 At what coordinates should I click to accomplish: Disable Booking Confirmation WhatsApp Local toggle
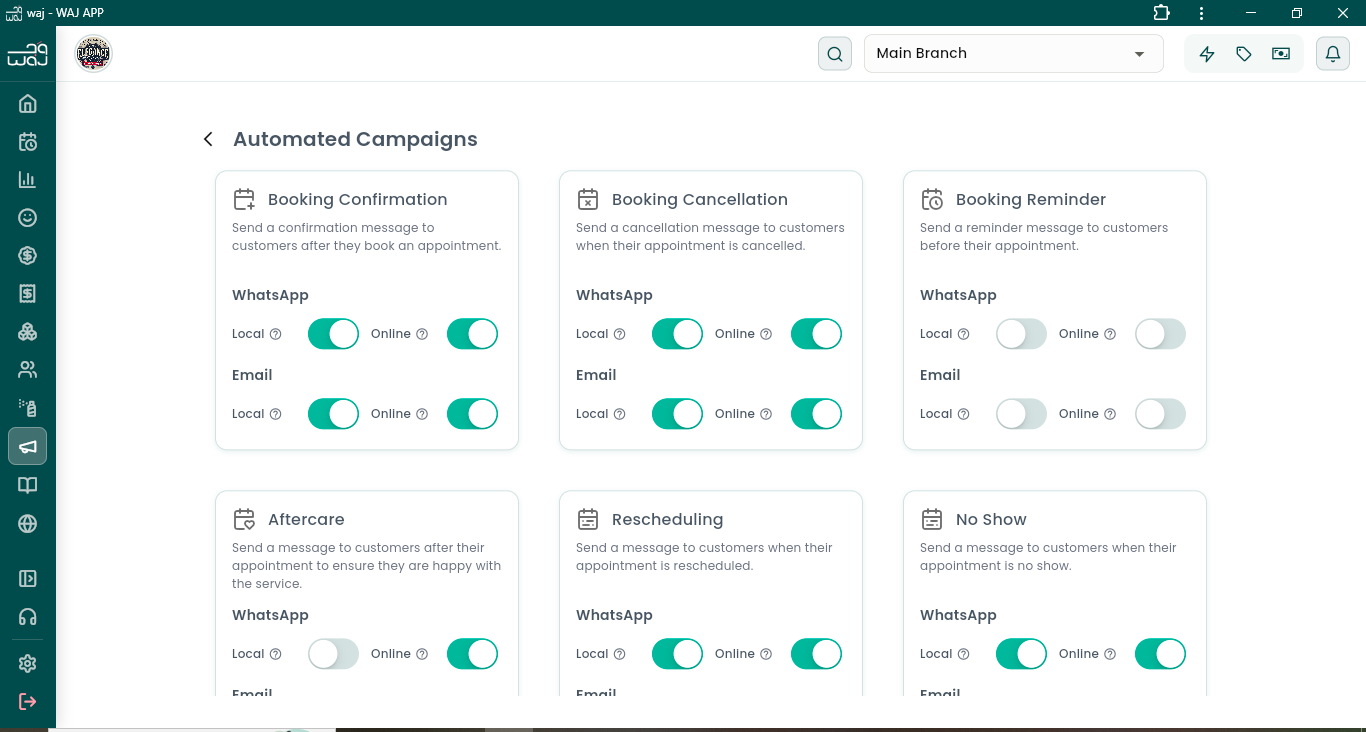pos(333,334)
